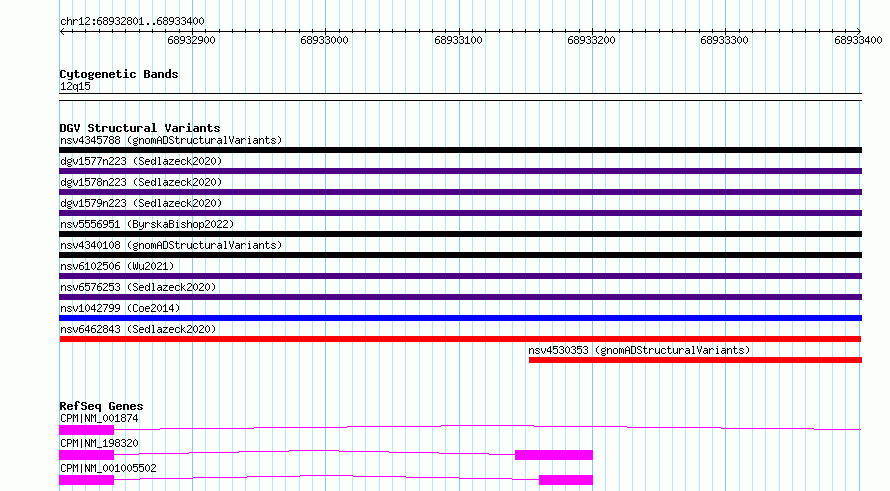Click the right exon block of CPM|NM_198320
890x491 pixels.
(x=554, y=455)
